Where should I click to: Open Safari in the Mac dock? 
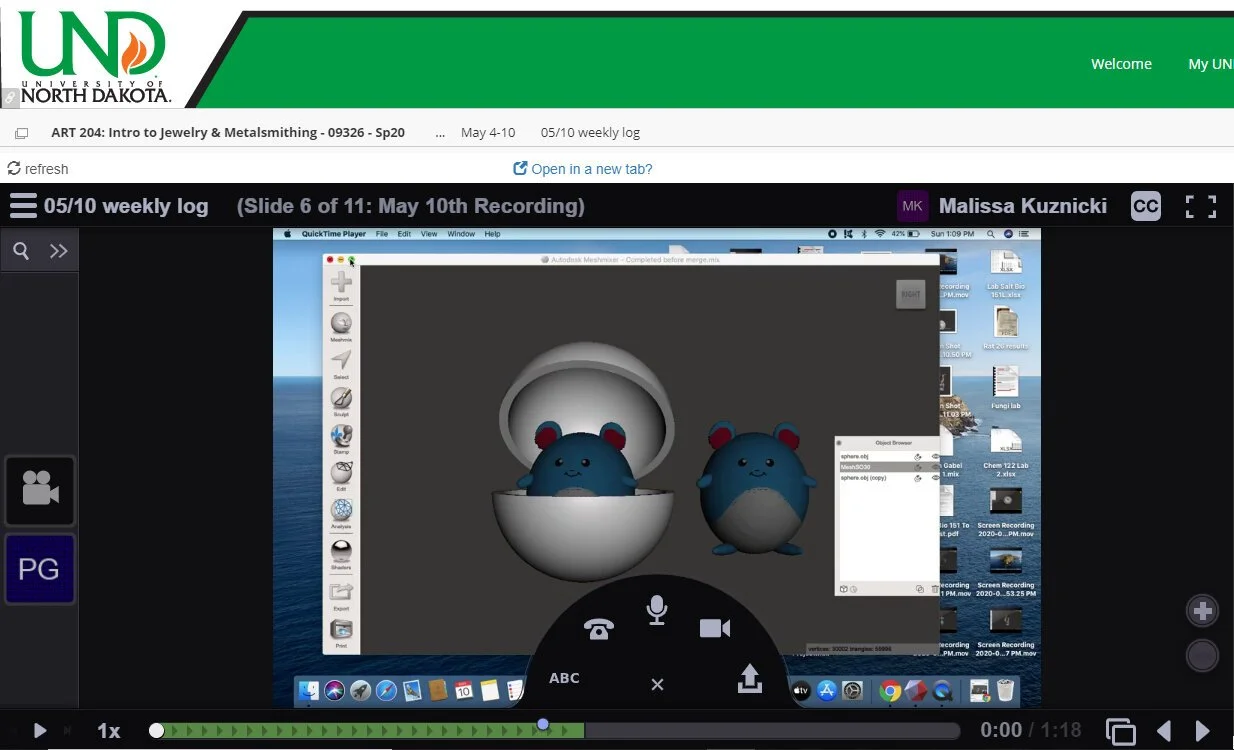tap(387, 690)
